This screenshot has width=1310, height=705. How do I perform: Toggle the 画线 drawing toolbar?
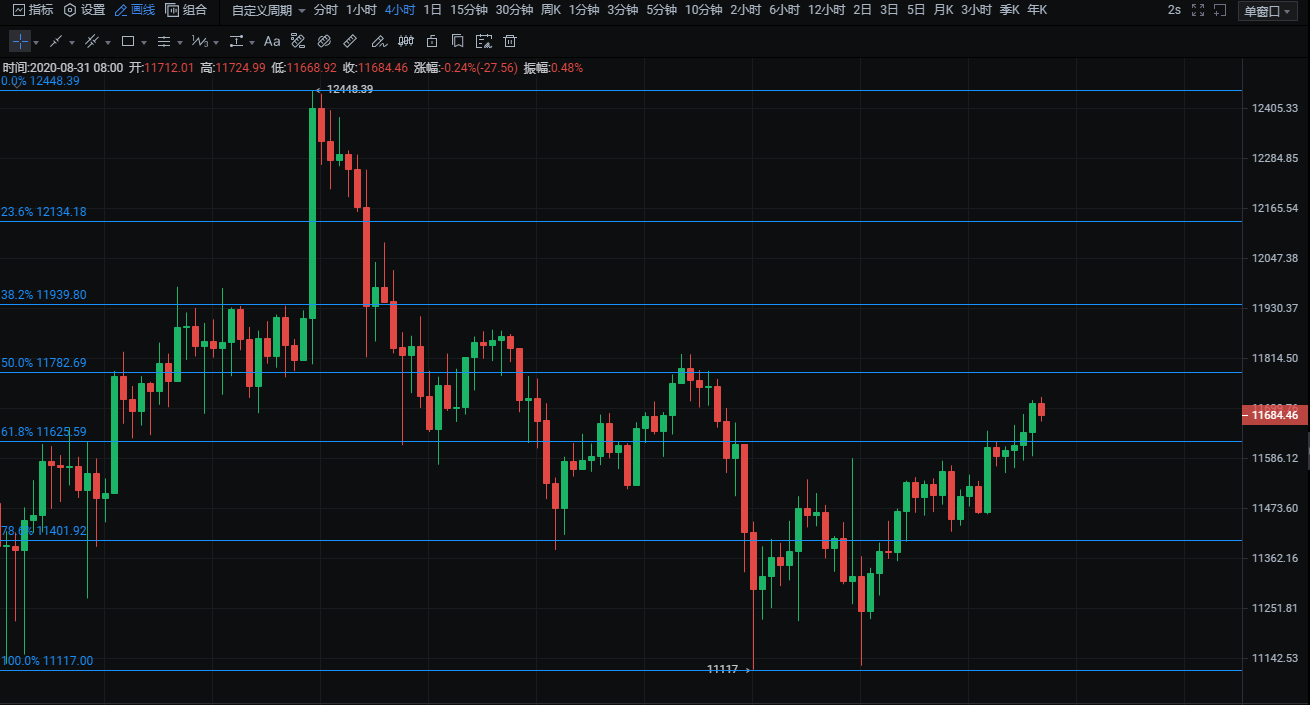134,10
